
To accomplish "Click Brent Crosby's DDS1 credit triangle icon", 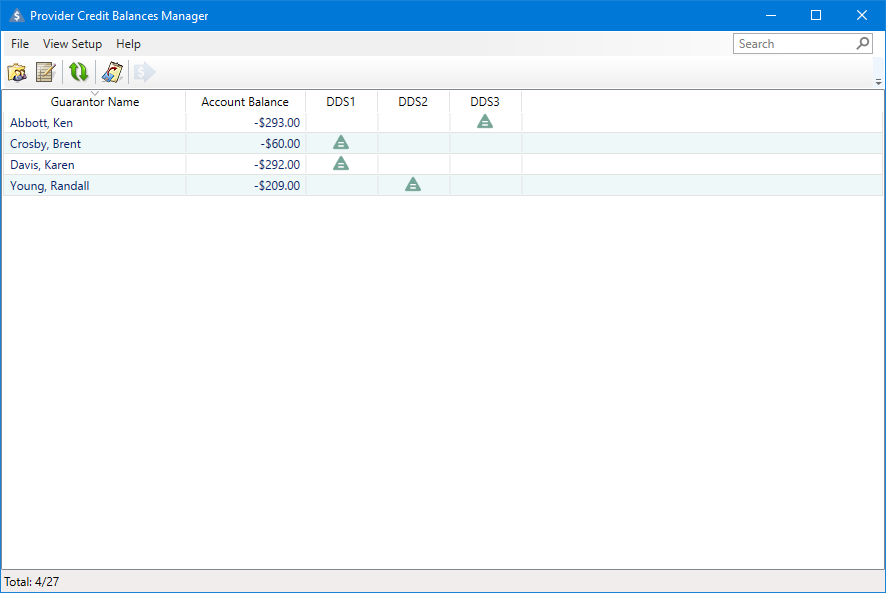I will 341,143.
